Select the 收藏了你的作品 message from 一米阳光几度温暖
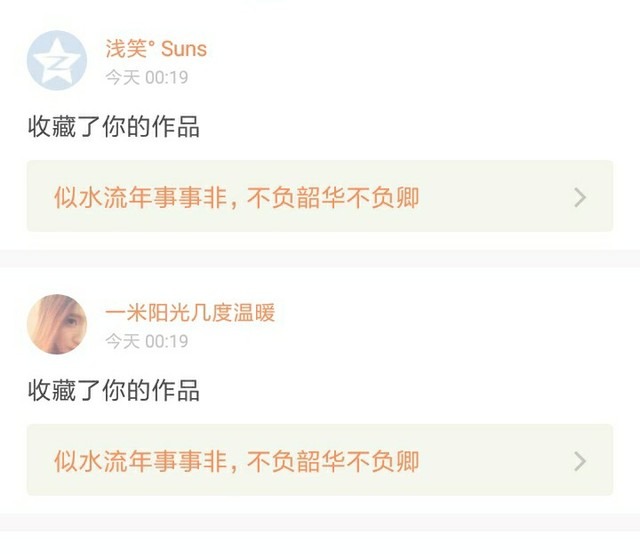Screen dimensions: 640x558 113,390
